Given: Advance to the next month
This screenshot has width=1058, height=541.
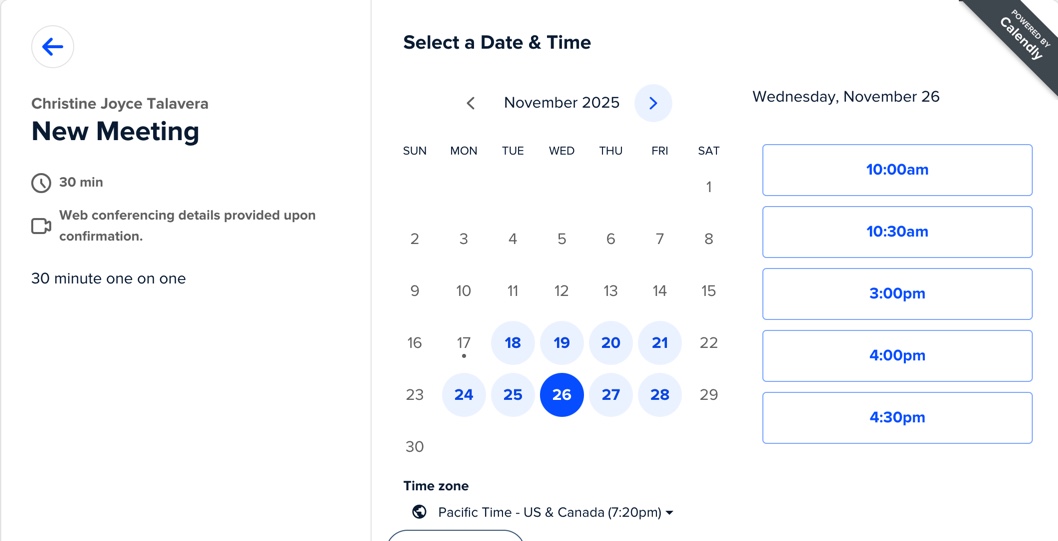Looking at the screenshot, I should point(653,103).
